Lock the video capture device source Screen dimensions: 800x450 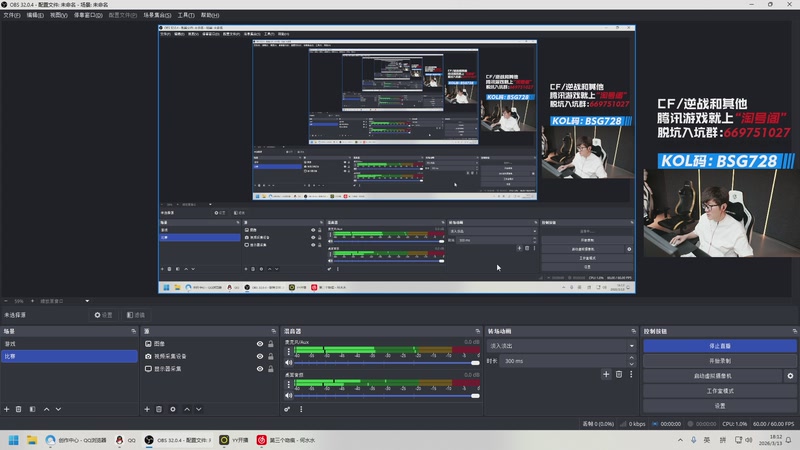click(271, 356)
